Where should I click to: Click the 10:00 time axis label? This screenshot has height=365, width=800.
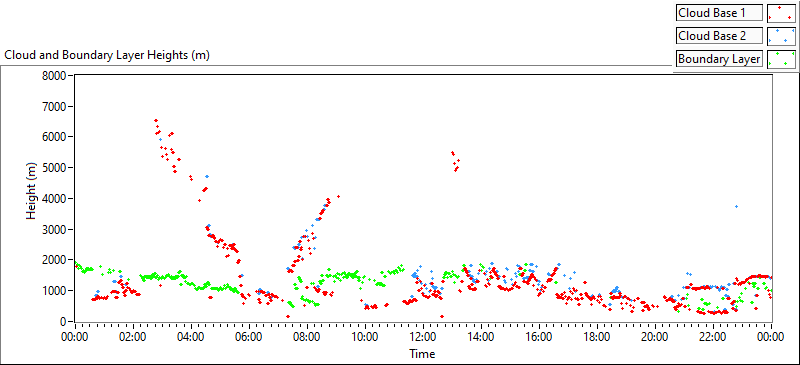[x=365, y=336]
